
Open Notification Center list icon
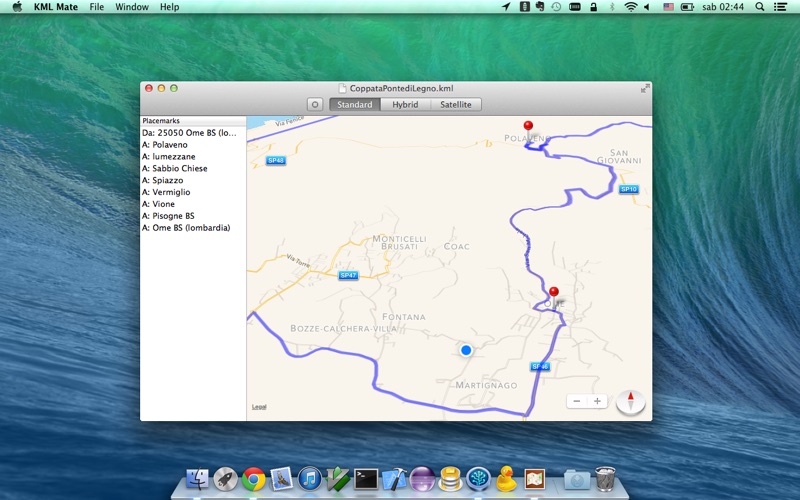[x=780, y=7]
